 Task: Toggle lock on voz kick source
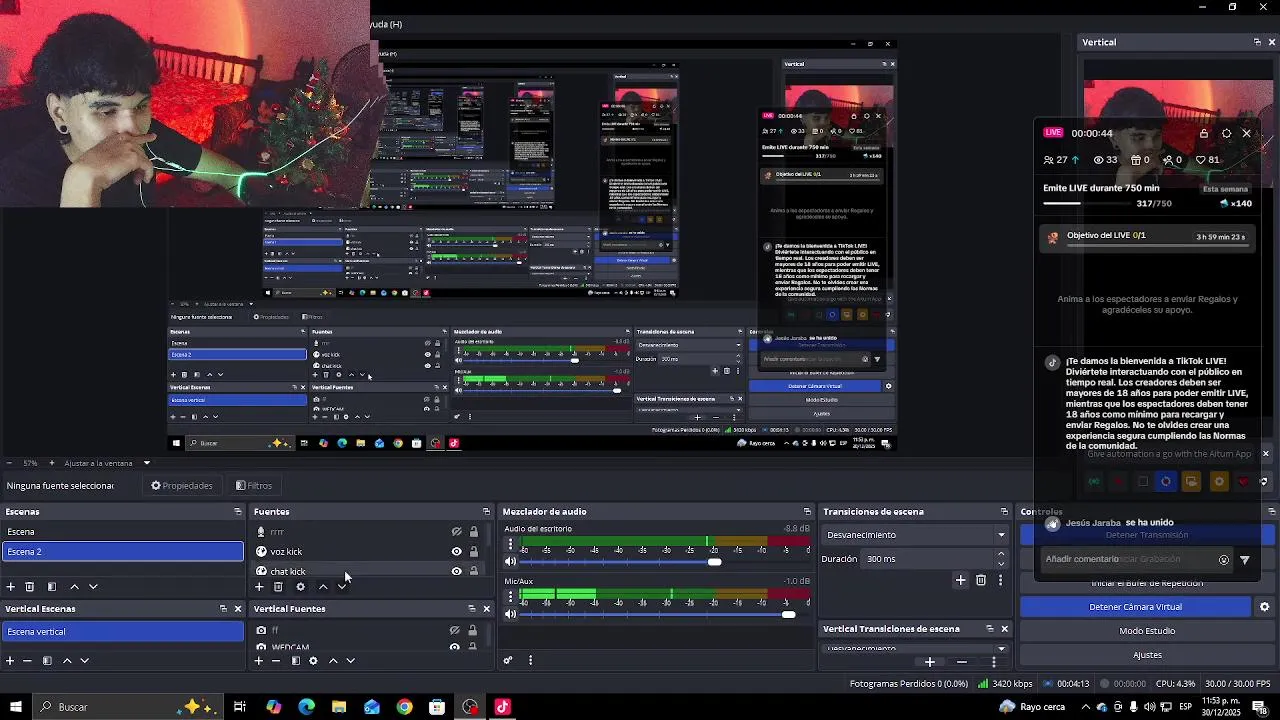(474, 552)
